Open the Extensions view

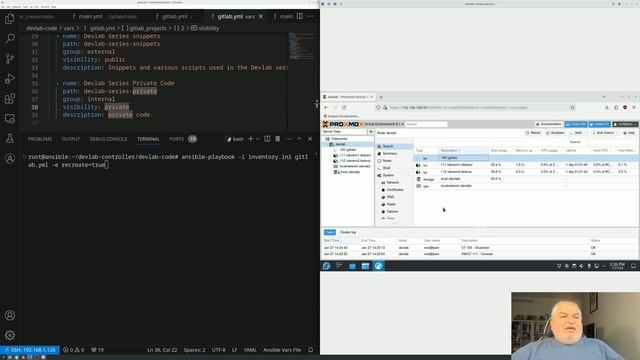pos(10,98)
